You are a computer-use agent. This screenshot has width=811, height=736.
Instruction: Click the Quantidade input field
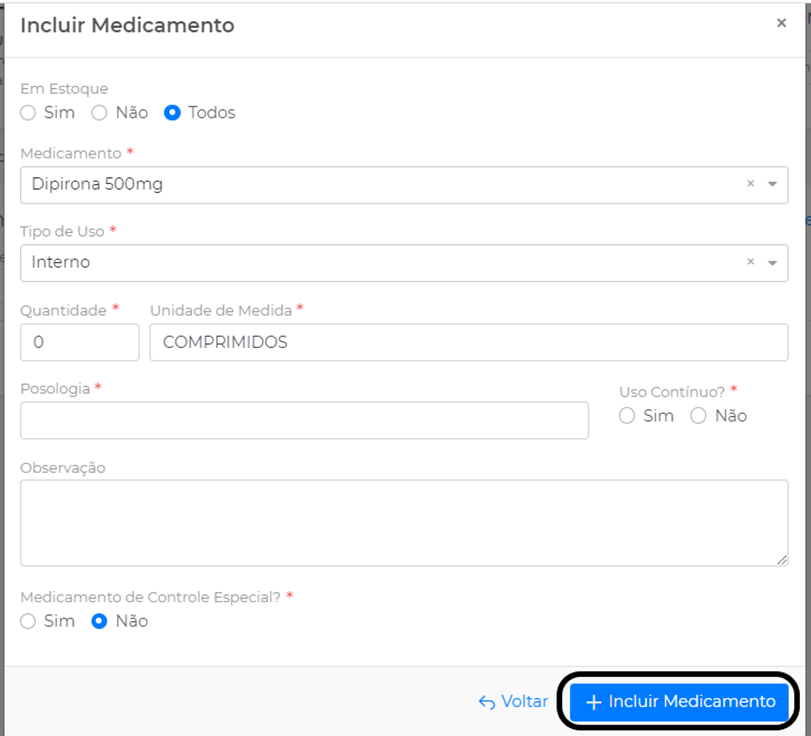point(79,342)
